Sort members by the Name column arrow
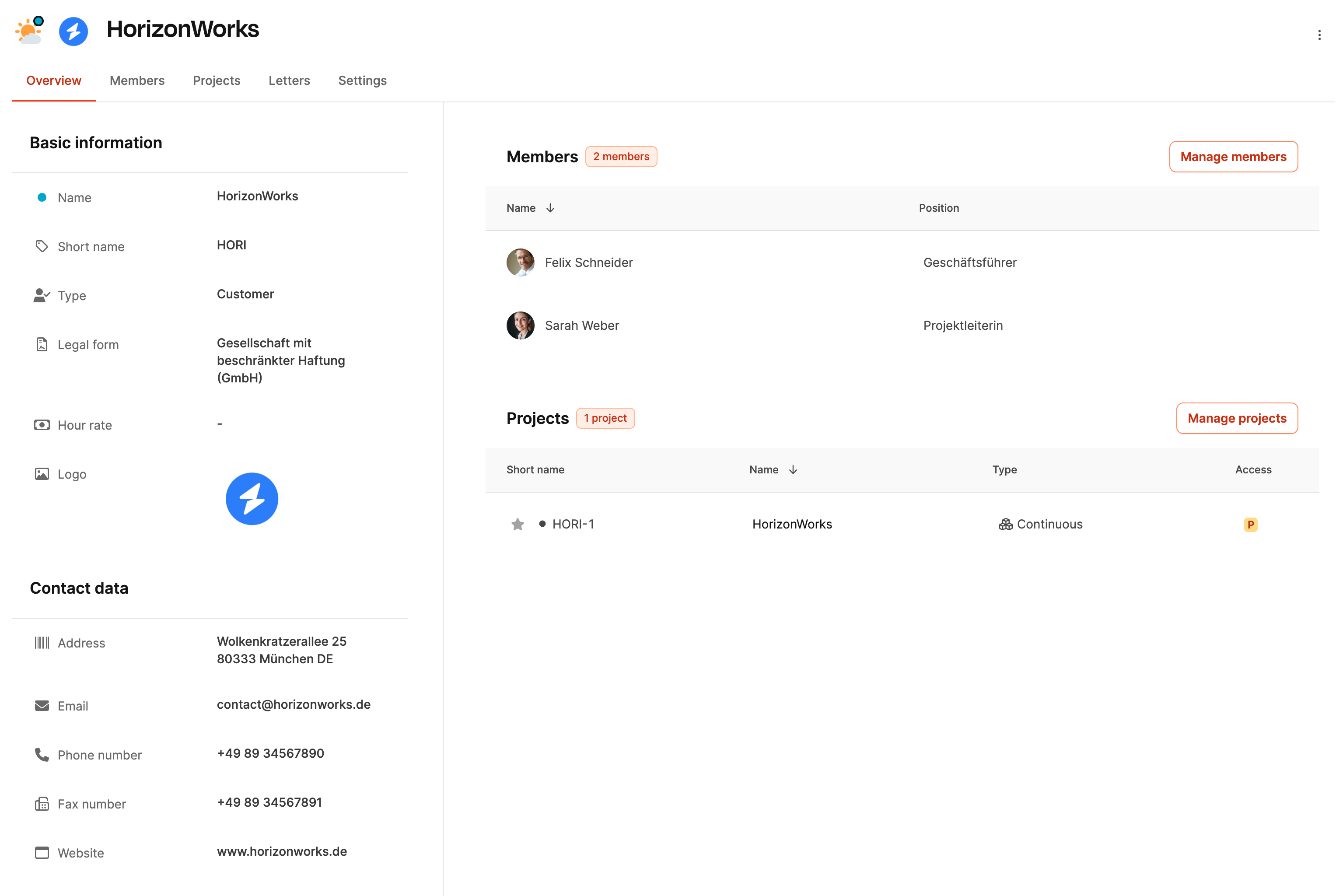 point(550,208)
